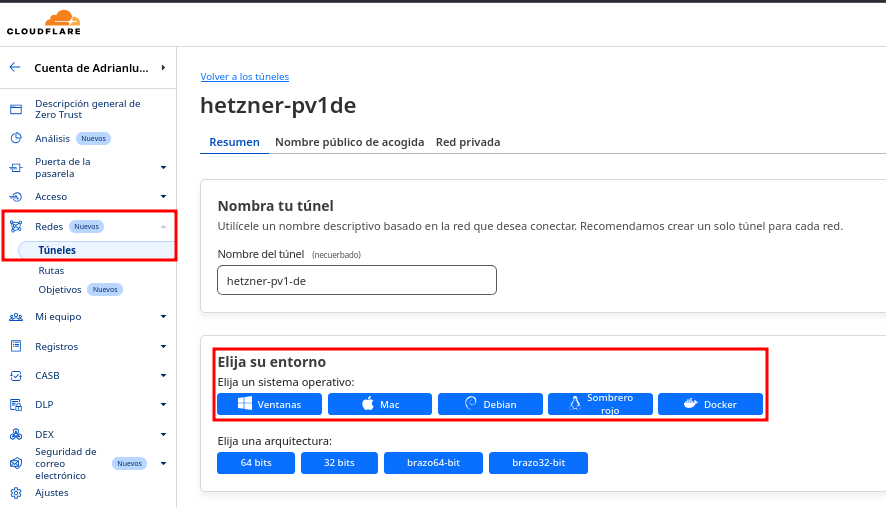
Task: Choose the Sombrero rojo button
Action: [x=600, y=404]
